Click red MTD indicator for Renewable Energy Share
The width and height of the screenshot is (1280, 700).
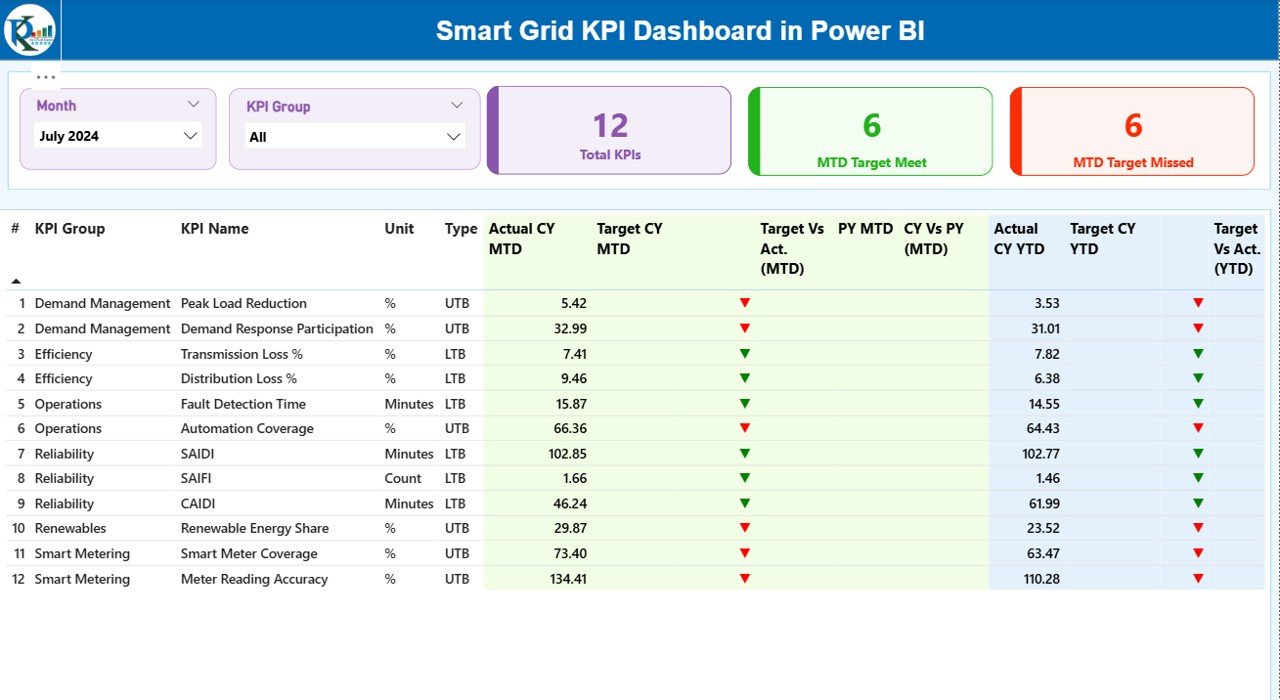coord(744,528)
